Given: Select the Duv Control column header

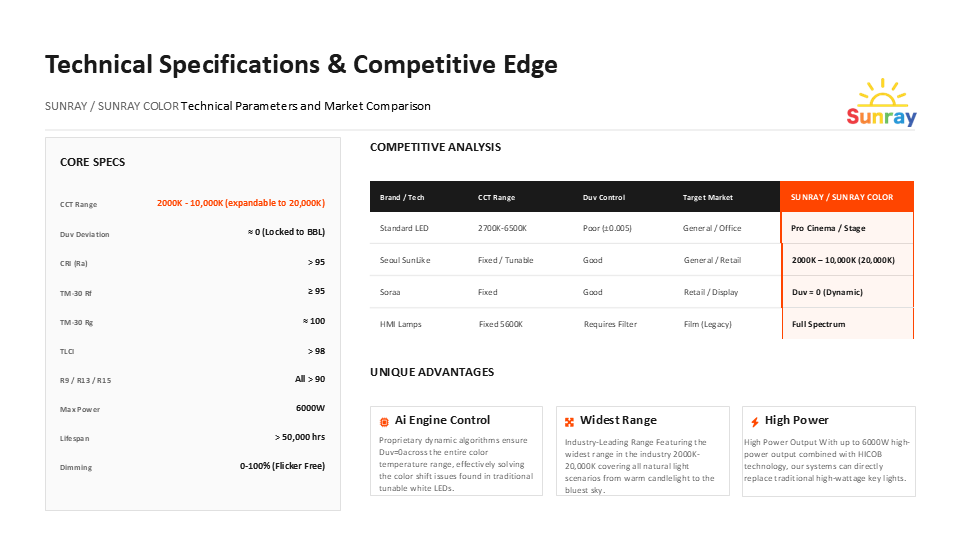Looking at the screenshot, I should pyautogui.click(x=604, y=197).
